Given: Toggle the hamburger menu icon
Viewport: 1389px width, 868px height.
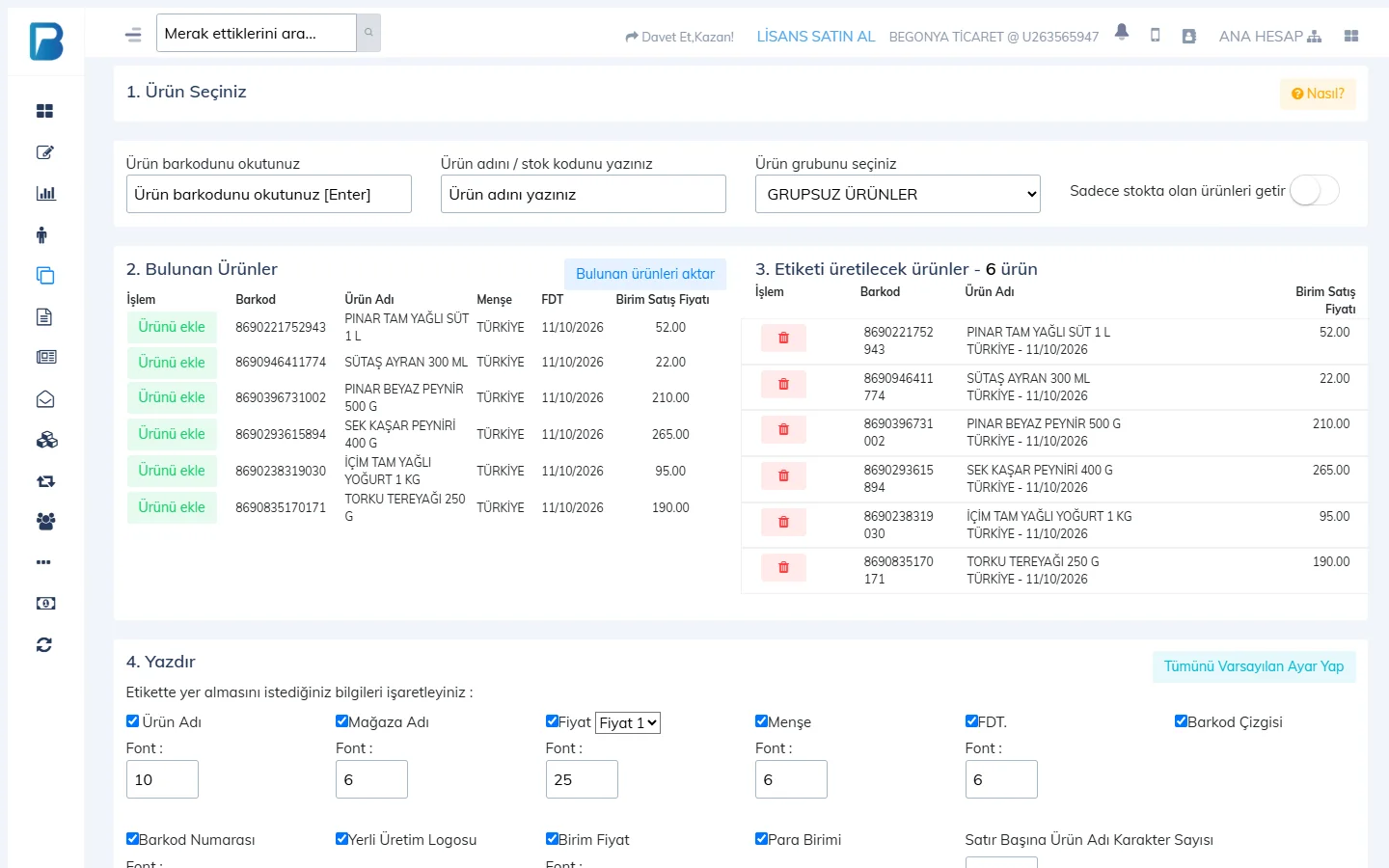Looking at the screenshot, I should click(x=133, y=35).
